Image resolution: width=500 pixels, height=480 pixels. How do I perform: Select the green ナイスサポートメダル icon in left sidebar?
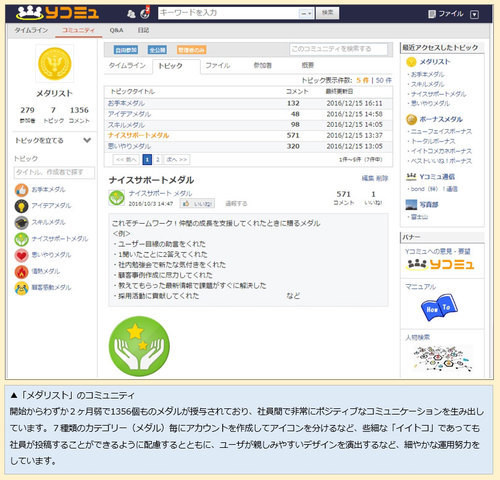21,239
